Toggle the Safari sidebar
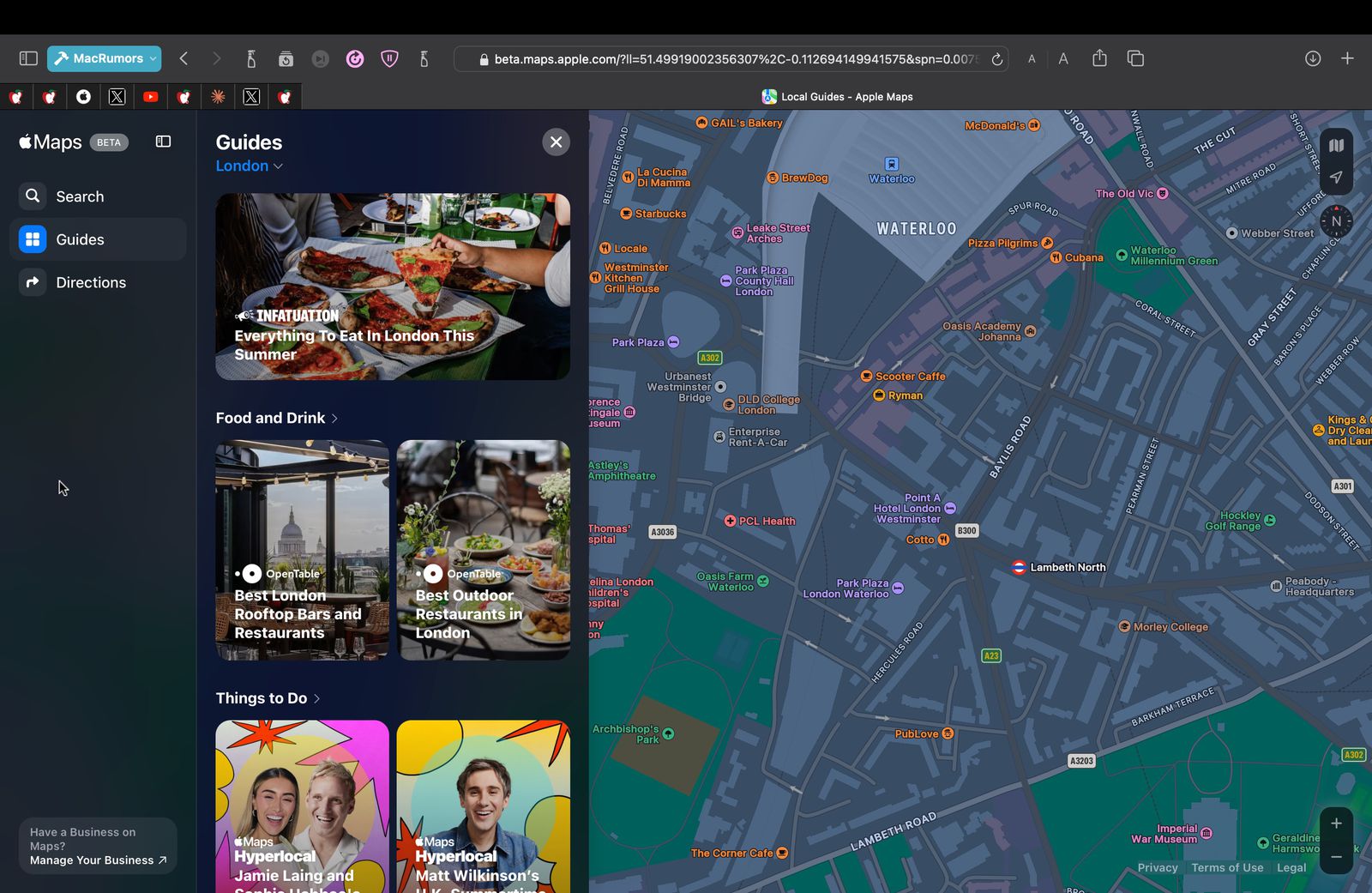 tap(28, 57)
